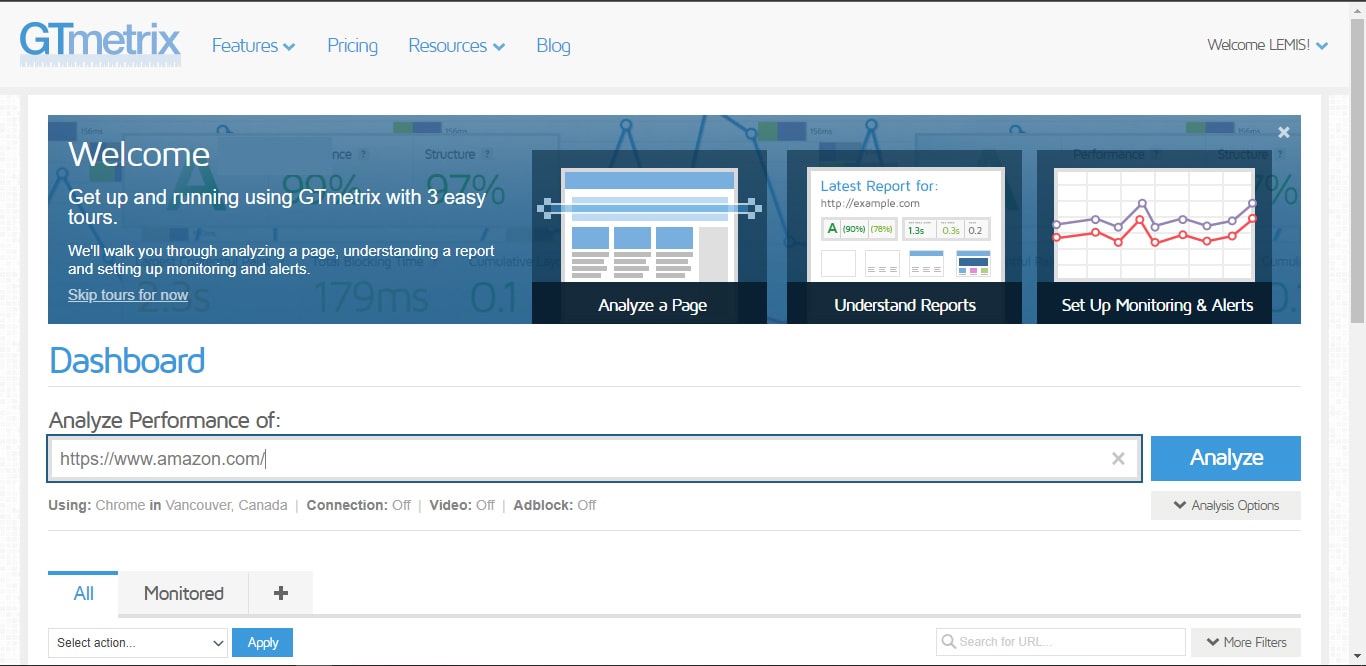Open the Select action dropdown
The image size is (1366, 666).
pos(138,643)
